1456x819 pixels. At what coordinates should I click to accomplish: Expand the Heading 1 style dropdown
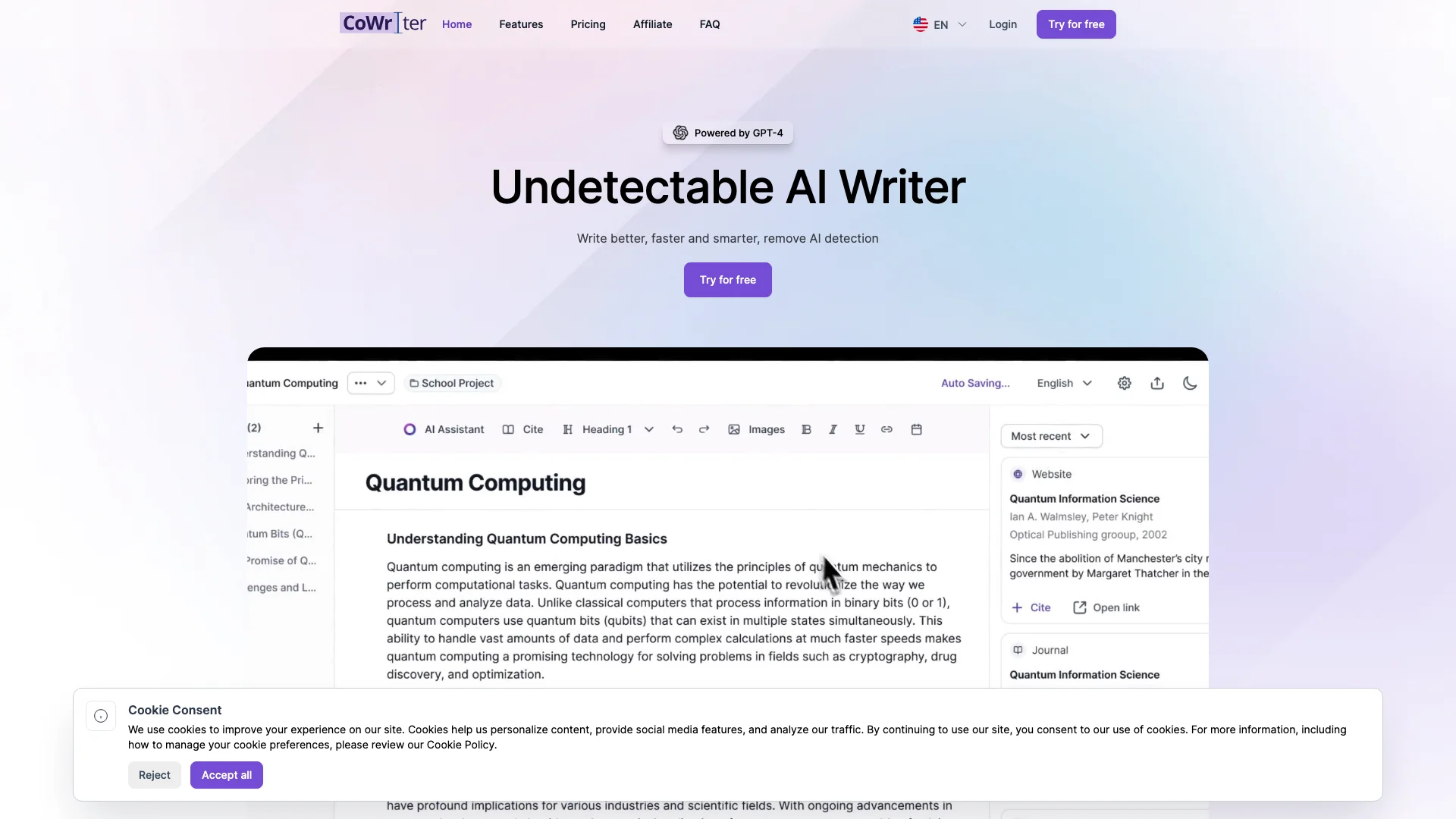[x=648, y=430]
